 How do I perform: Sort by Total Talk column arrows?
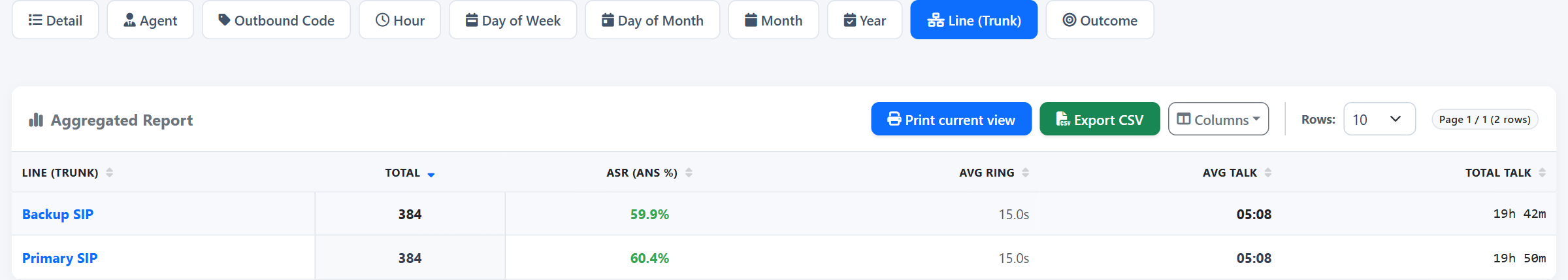pyautogui.click(x=1543, y=173)
